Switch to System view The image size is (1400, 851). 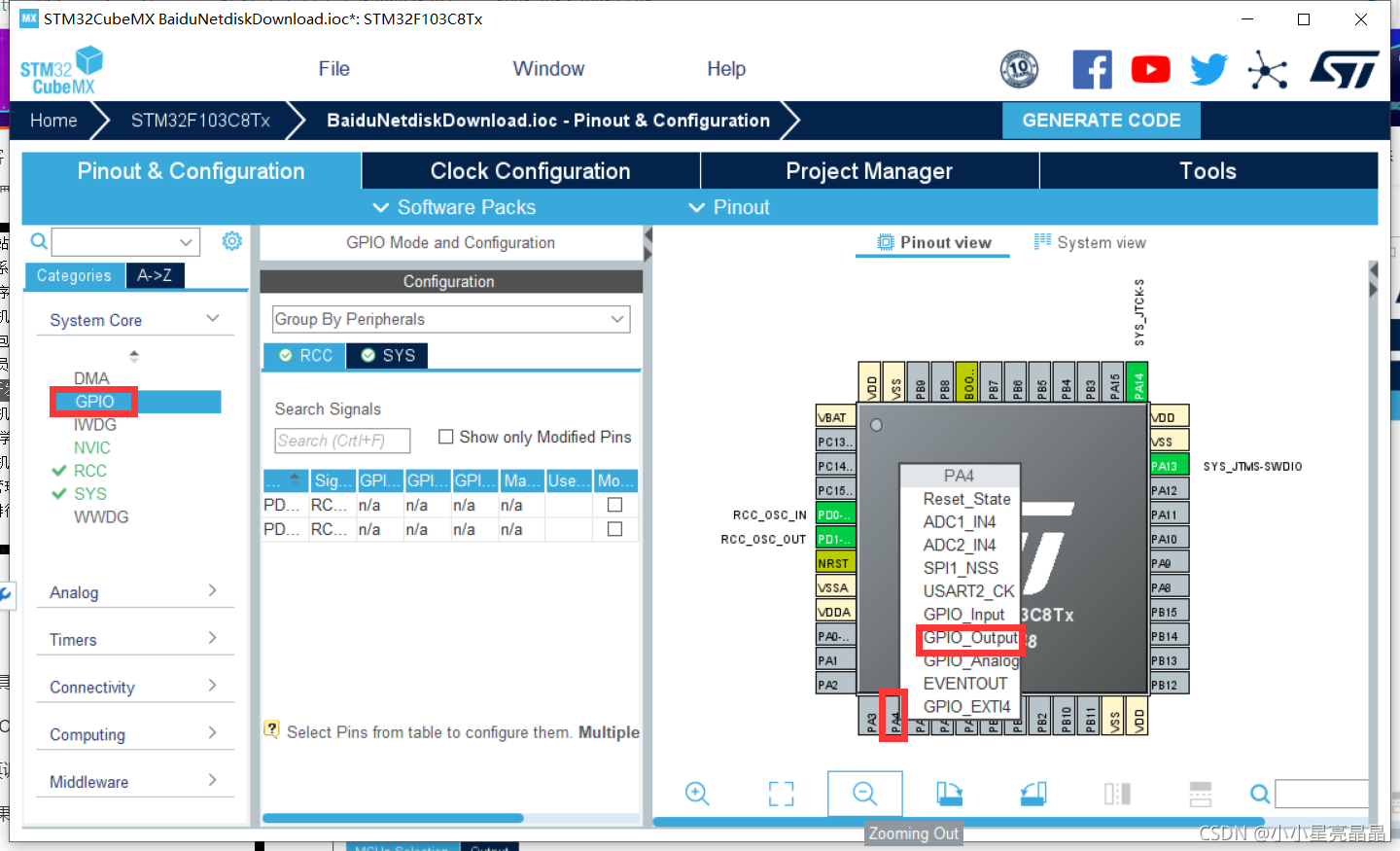[1090, 242]
